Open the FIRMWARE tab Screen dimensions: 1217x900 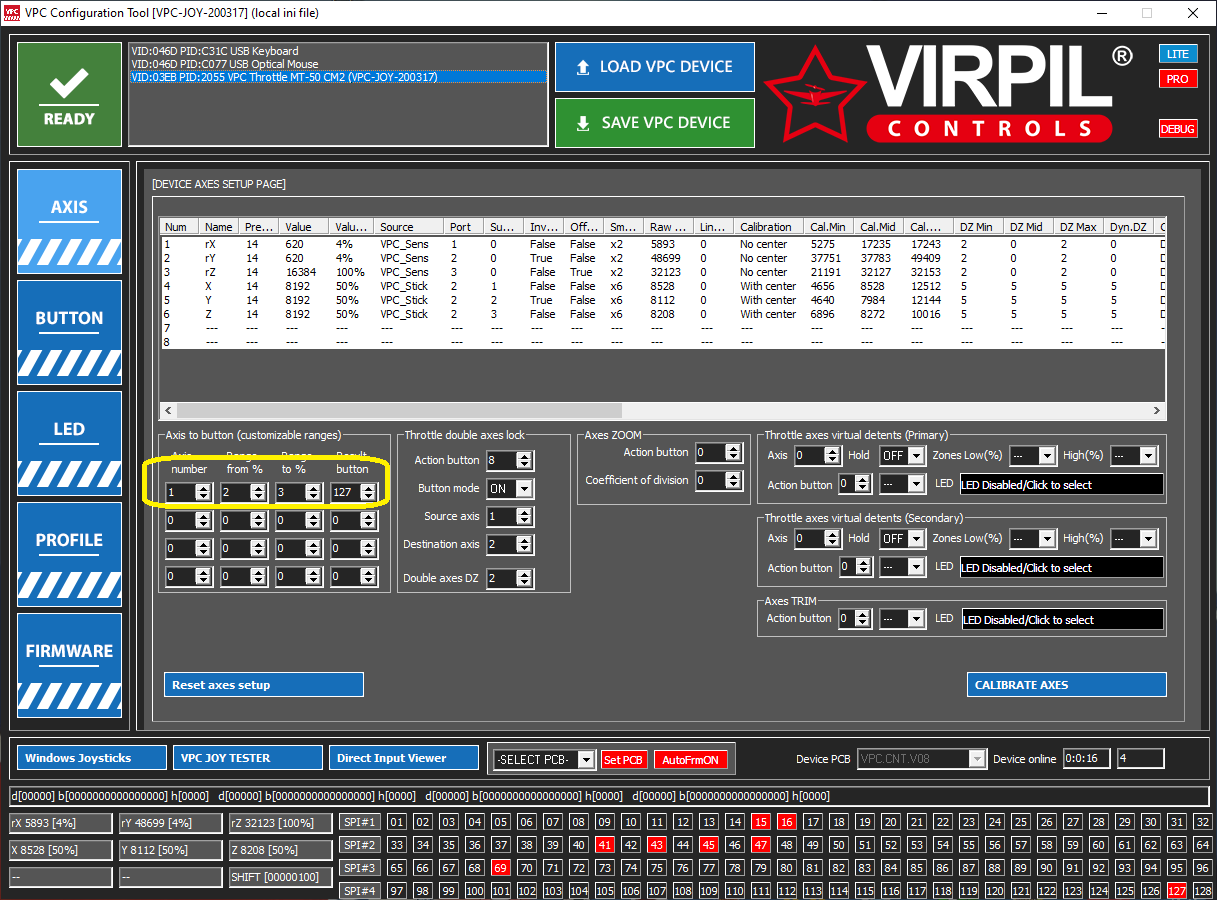[x=69, y=660]
